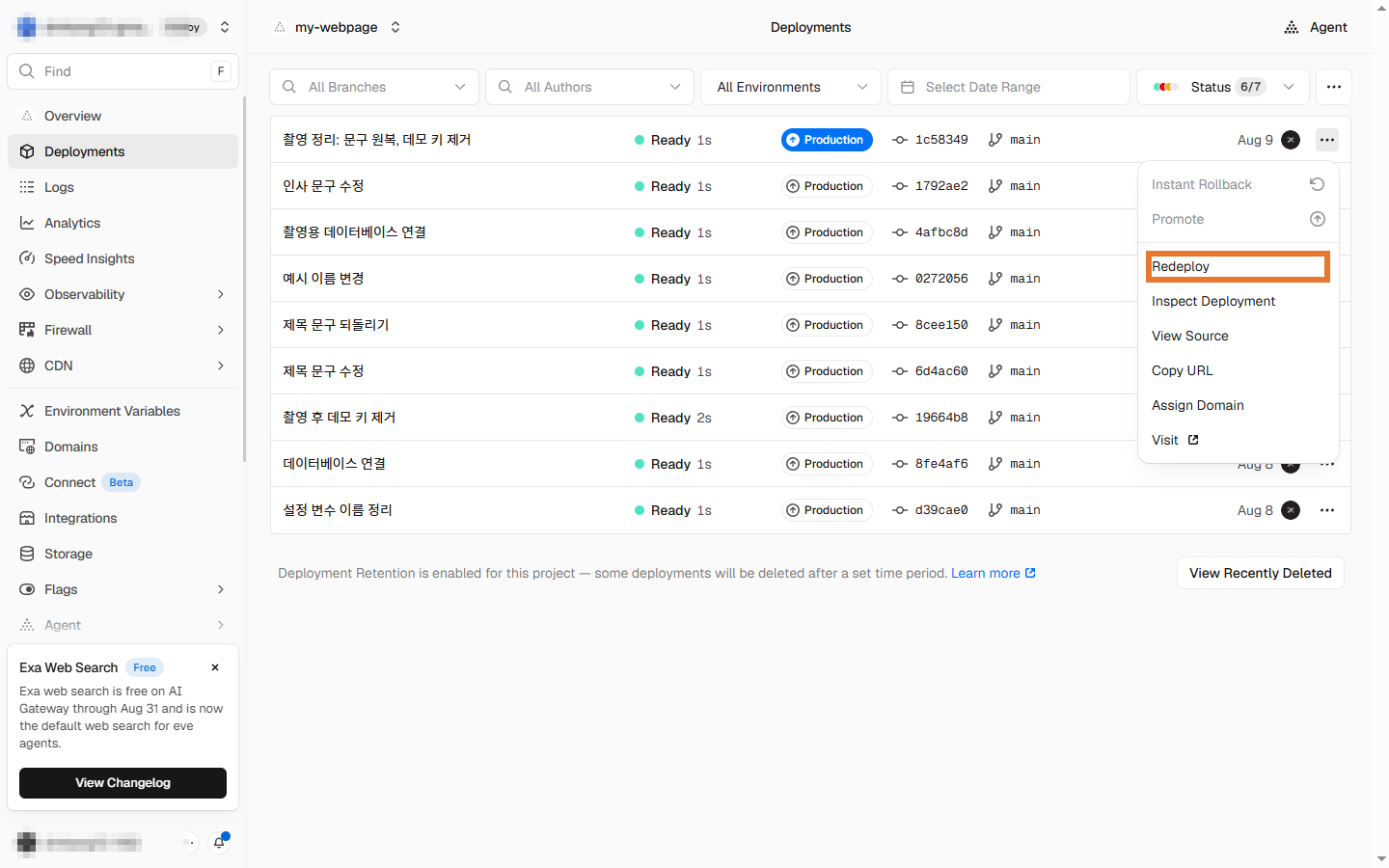This screenshot has height=868, width=1389.
Task: Open Speed Insights page
Action: [123, 258]
